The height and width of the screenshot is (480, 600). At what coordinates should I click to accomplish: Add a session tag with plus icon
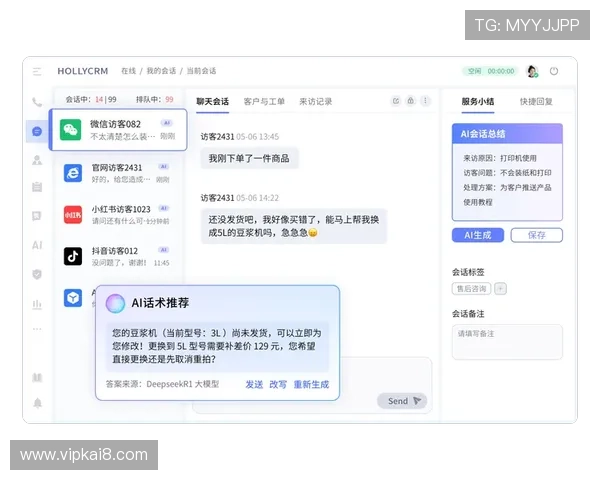[x=500, y=289]
